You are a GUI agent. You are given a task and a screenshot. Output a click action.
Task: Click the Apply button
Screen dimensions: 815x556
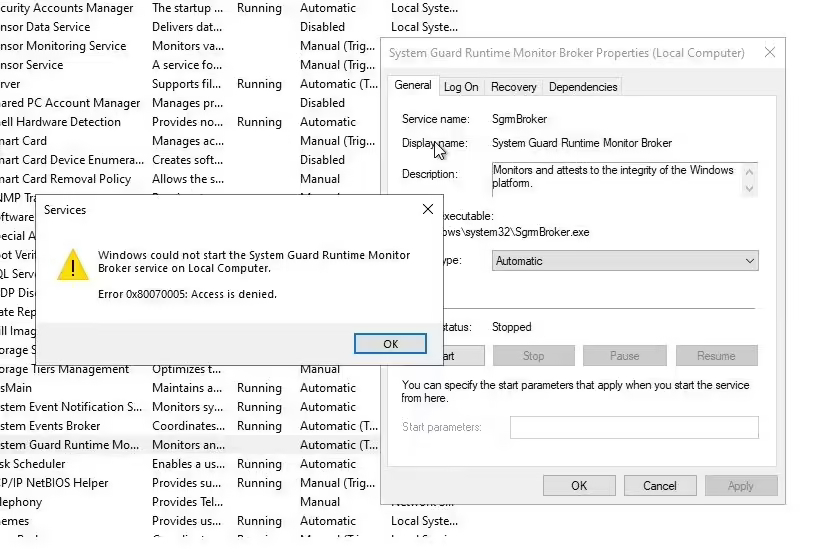740,486
